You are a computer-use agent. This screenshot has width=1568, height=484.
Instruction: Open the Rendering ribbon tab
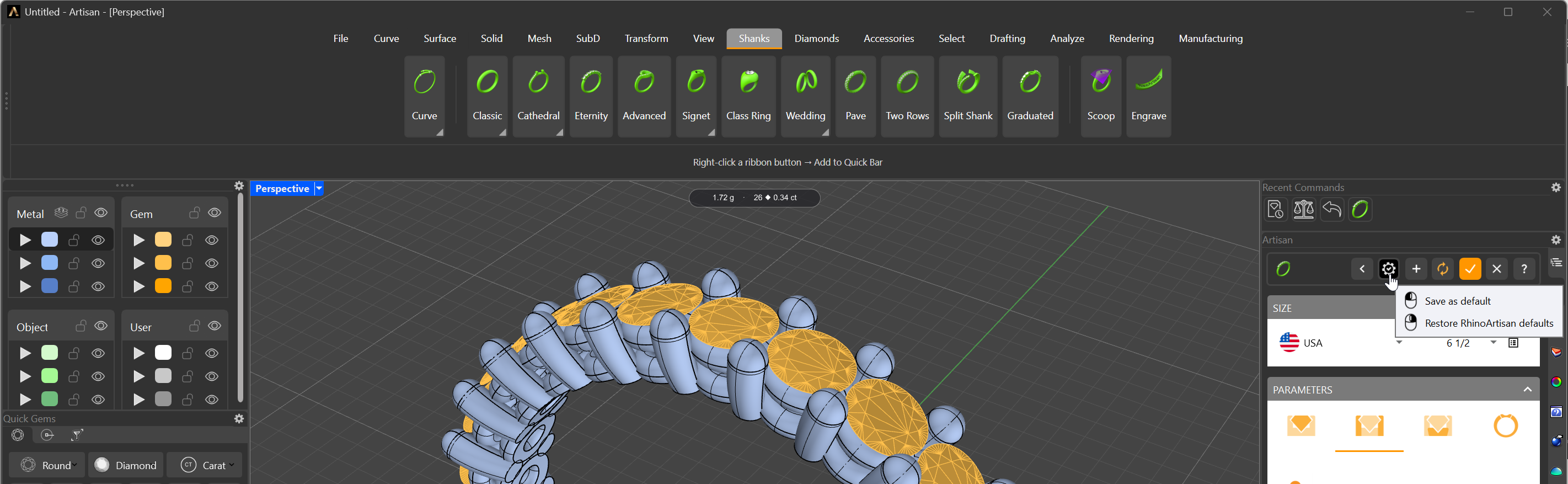click(1131, 38)
